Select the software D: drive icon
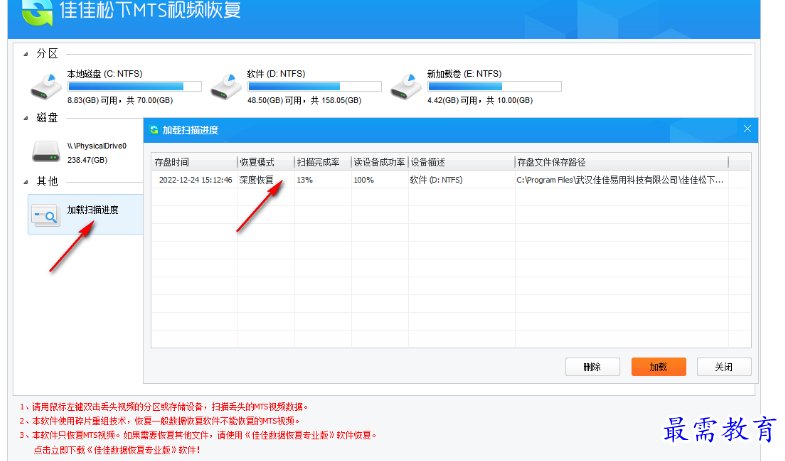The width and height of the screenshot is (785, 461). tap(226, 87)
